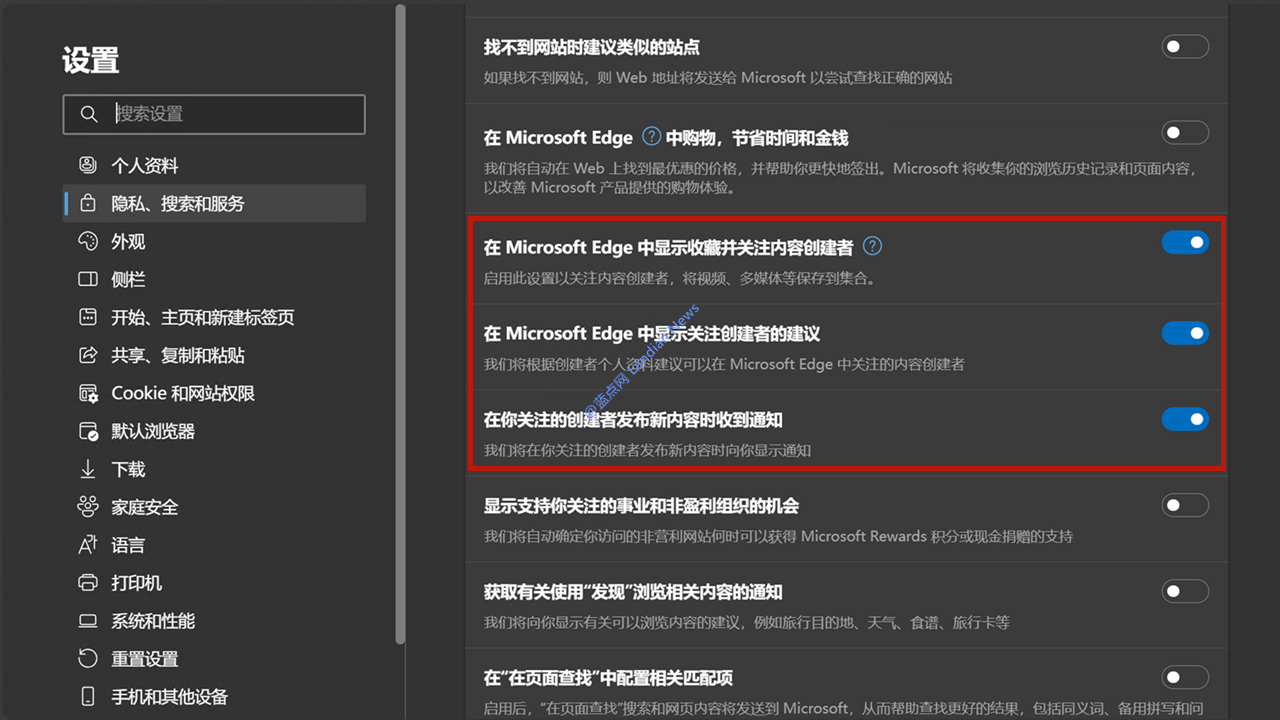Turn off 创建者发布新内容时收到通知 toggle

(x=1185, y=419)
